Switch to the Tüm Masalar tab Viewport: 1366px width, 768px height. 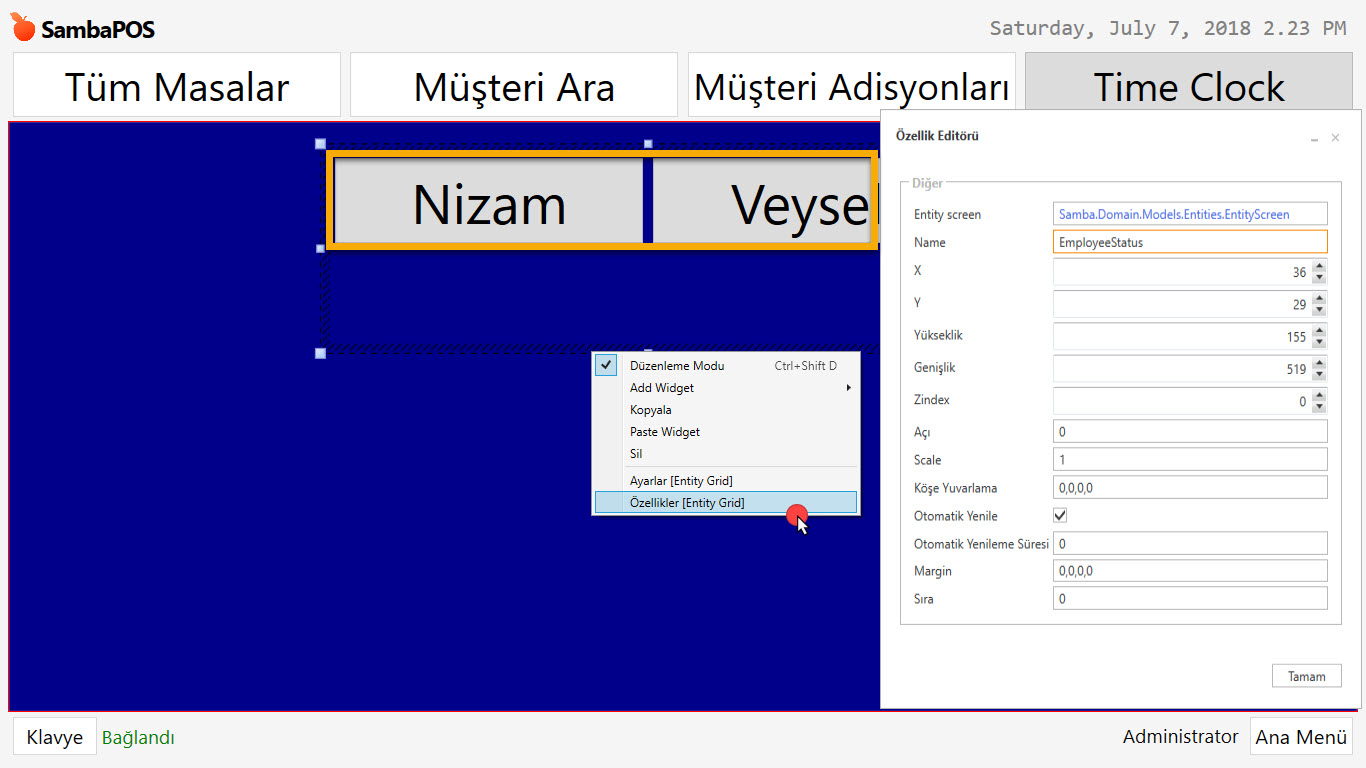pyautogui.click(x=176, y=85)
